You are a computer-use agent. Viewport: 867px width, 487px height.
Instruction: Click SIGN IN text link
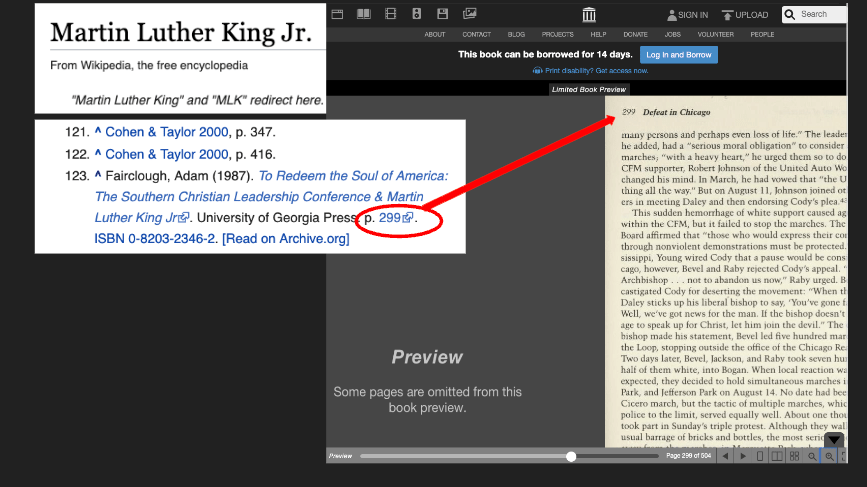pyautogui.click(x=693, y=15)
